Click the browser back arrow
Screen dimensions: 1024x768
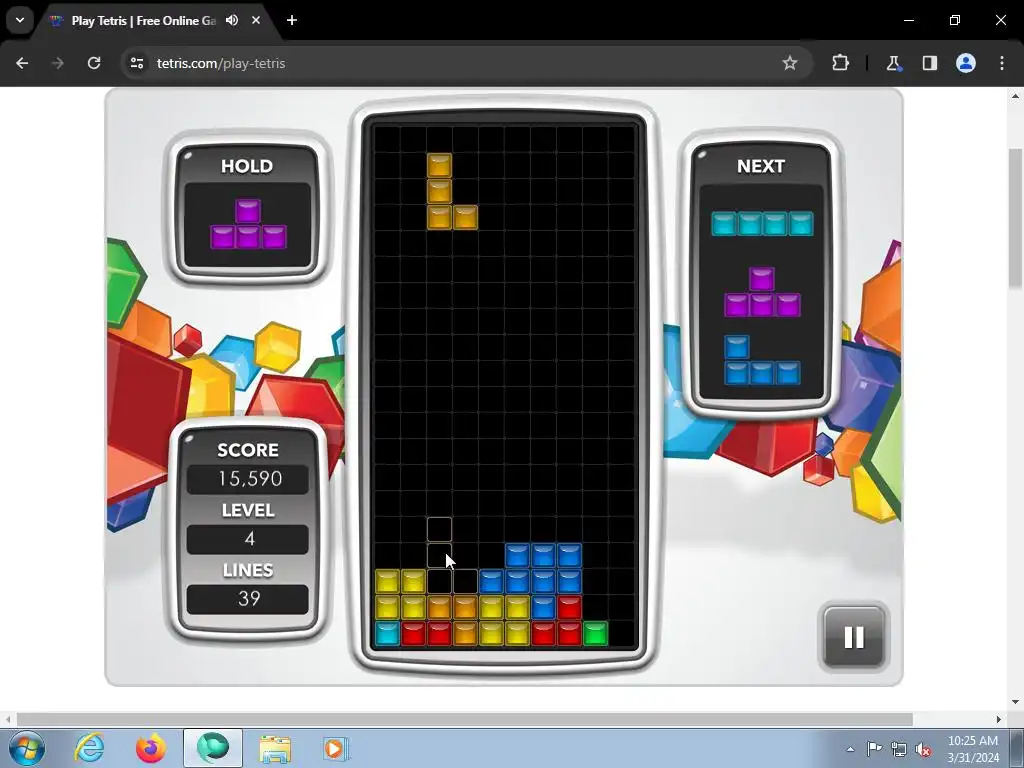(22, 63)
